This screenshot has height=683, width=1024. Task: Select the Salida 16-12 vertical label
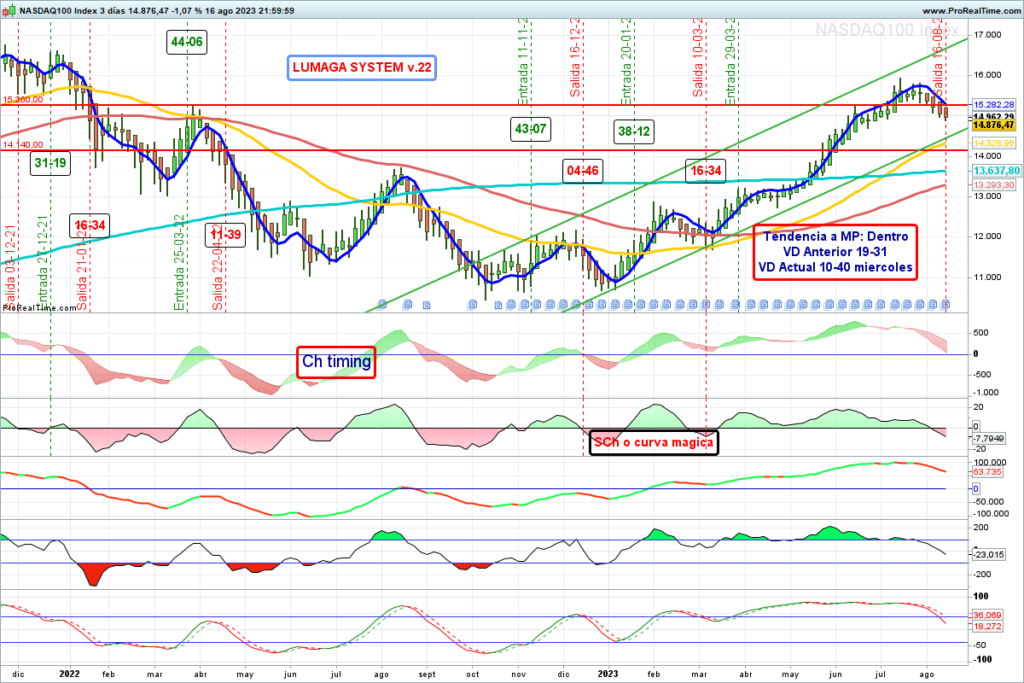point(575,58)
